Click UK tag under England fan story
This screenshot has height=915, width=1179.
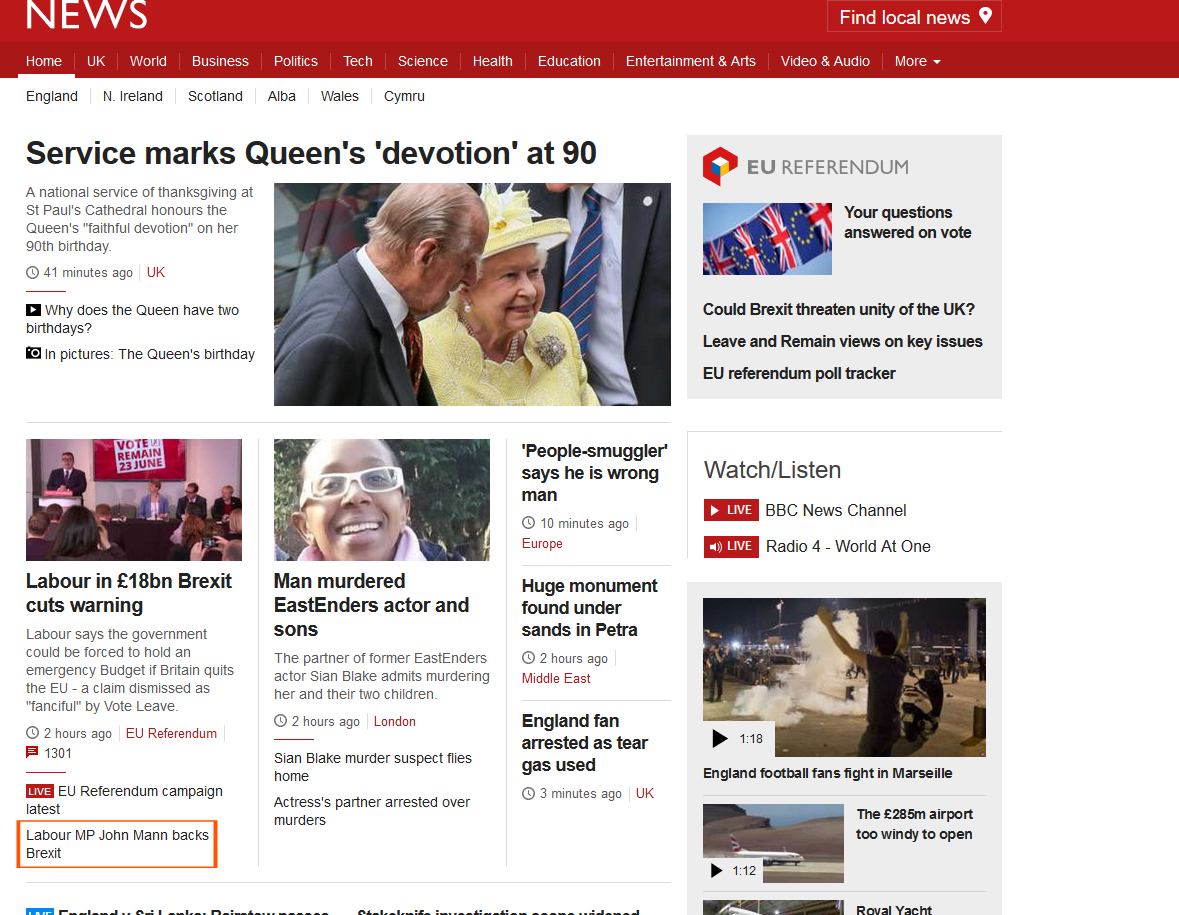(645, 793)
